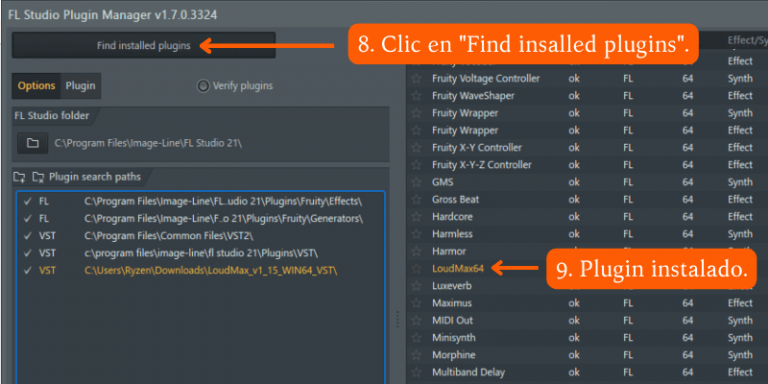Uncheck the Fruity\Effects search path

(27, 201)
